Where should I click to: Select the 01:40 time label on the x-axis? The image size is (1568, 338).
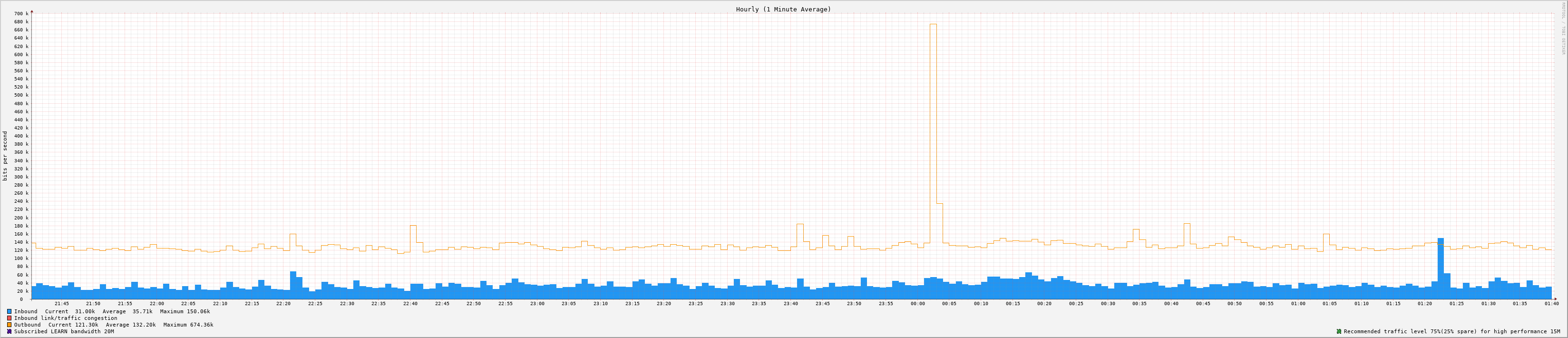pyautogui.click(x=1551, y=303)
